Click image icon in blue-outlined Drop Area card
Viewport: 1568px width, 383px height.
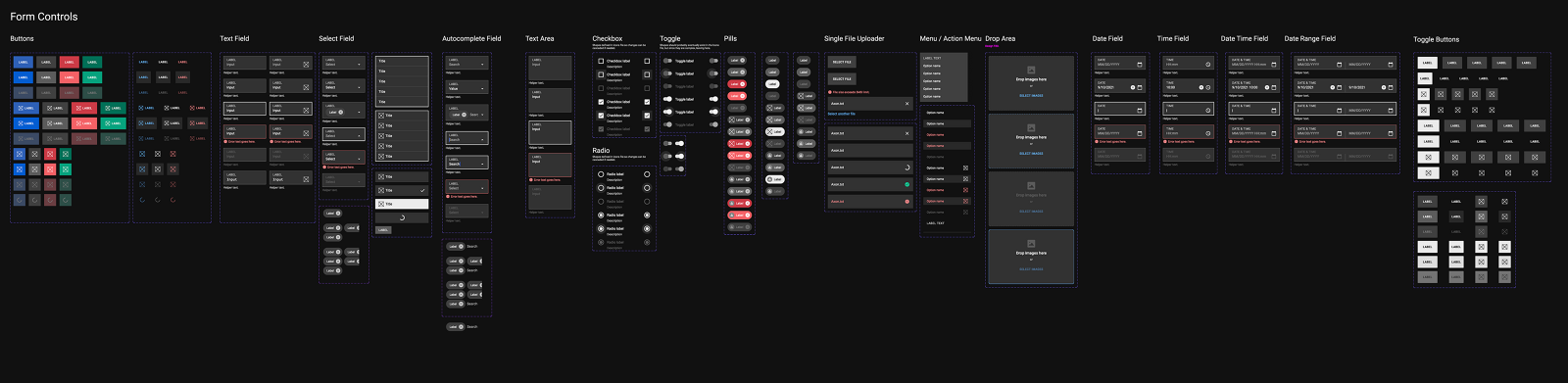pyautogui.click(x=1031, y=243)
